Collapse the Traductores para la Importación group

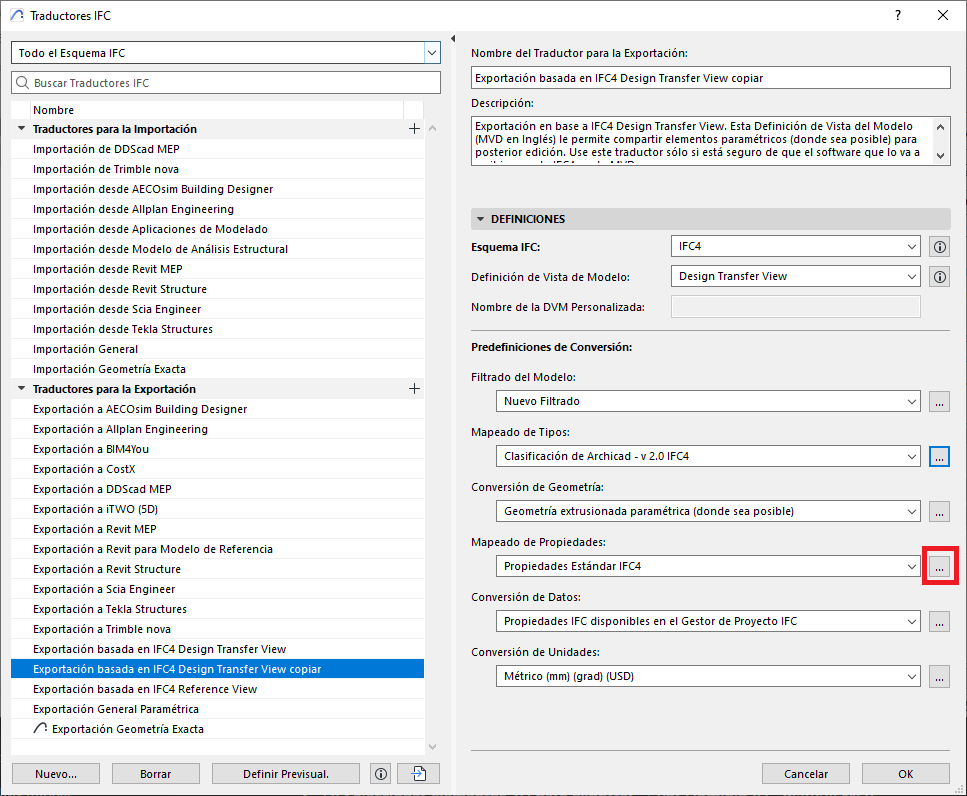(21, 129)
